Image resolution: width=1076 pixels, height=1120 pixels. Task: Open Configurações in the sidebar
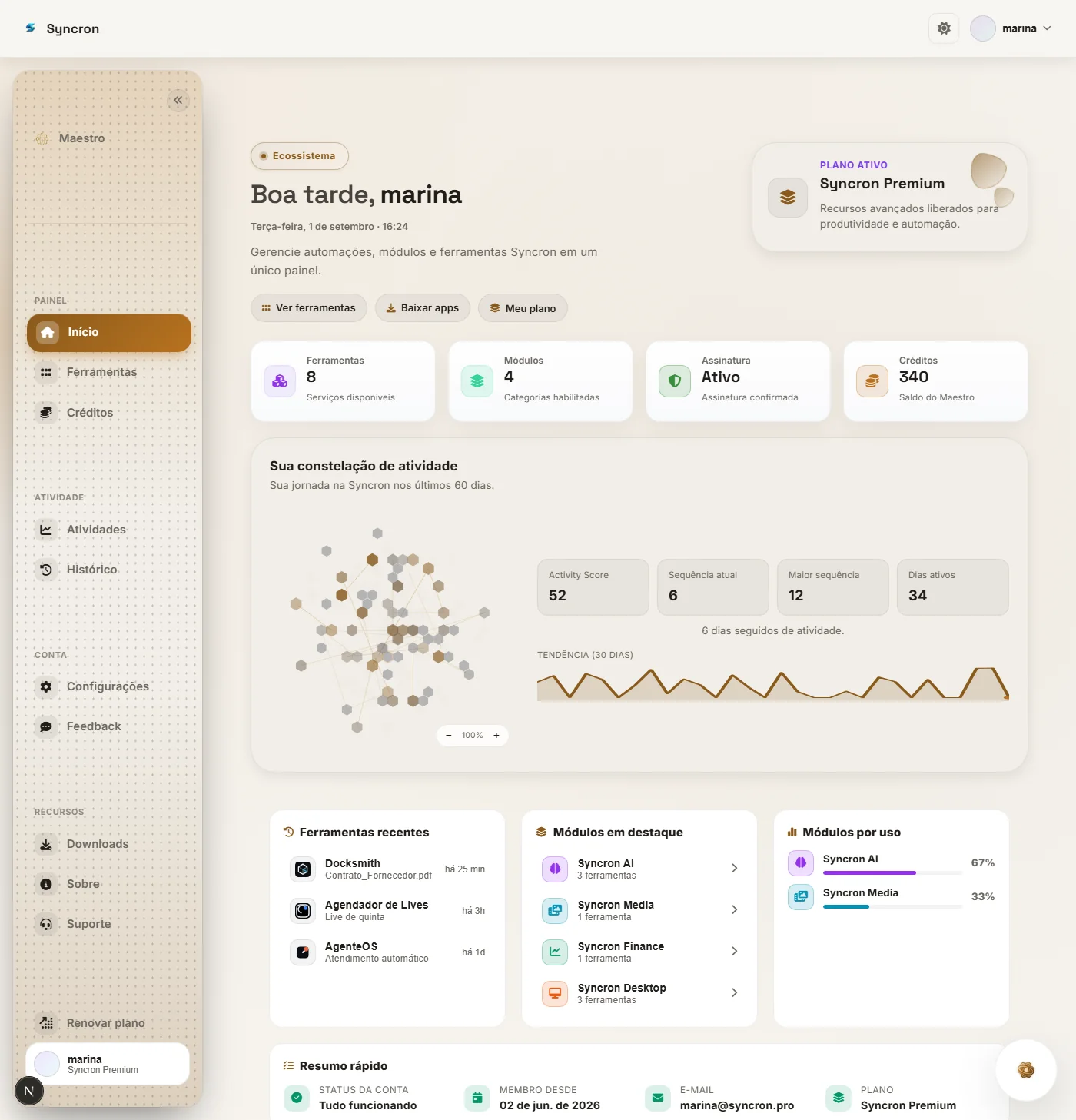[108, 686]
